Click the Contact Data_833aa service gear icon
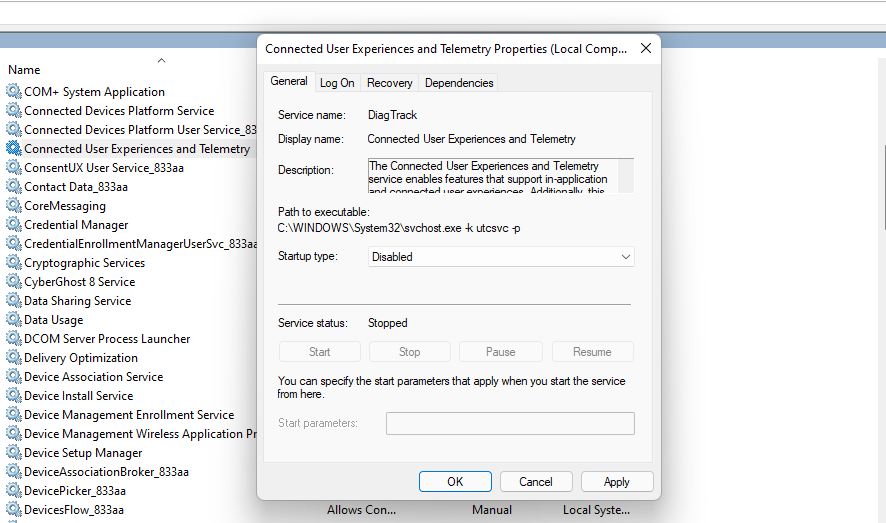The image size is (886, 523). pyautogui.click(x=13, y=187)
